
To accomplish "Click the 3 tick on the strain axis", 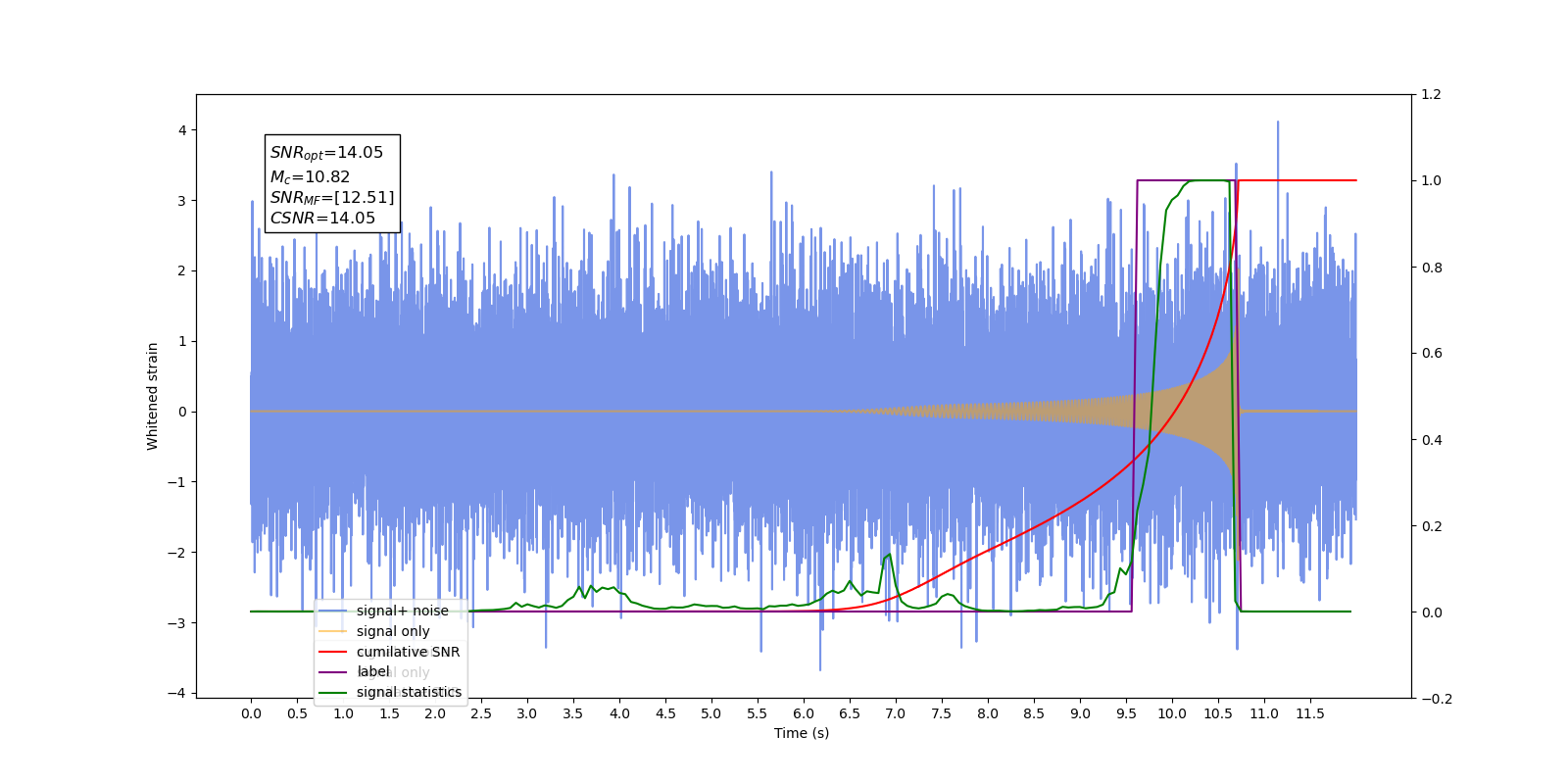I will click(x=182, y=201).
